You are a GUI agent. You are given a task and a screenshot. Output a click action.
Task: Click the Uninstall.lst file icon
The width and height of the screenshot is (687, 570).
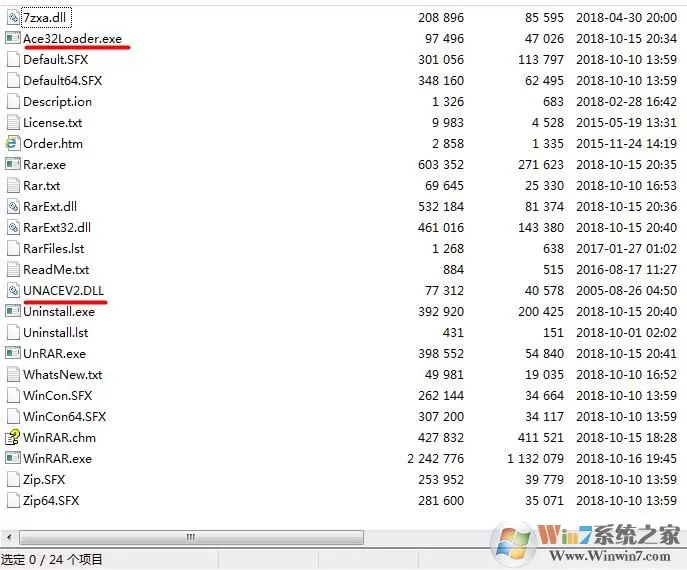click(x=13, y=333)
